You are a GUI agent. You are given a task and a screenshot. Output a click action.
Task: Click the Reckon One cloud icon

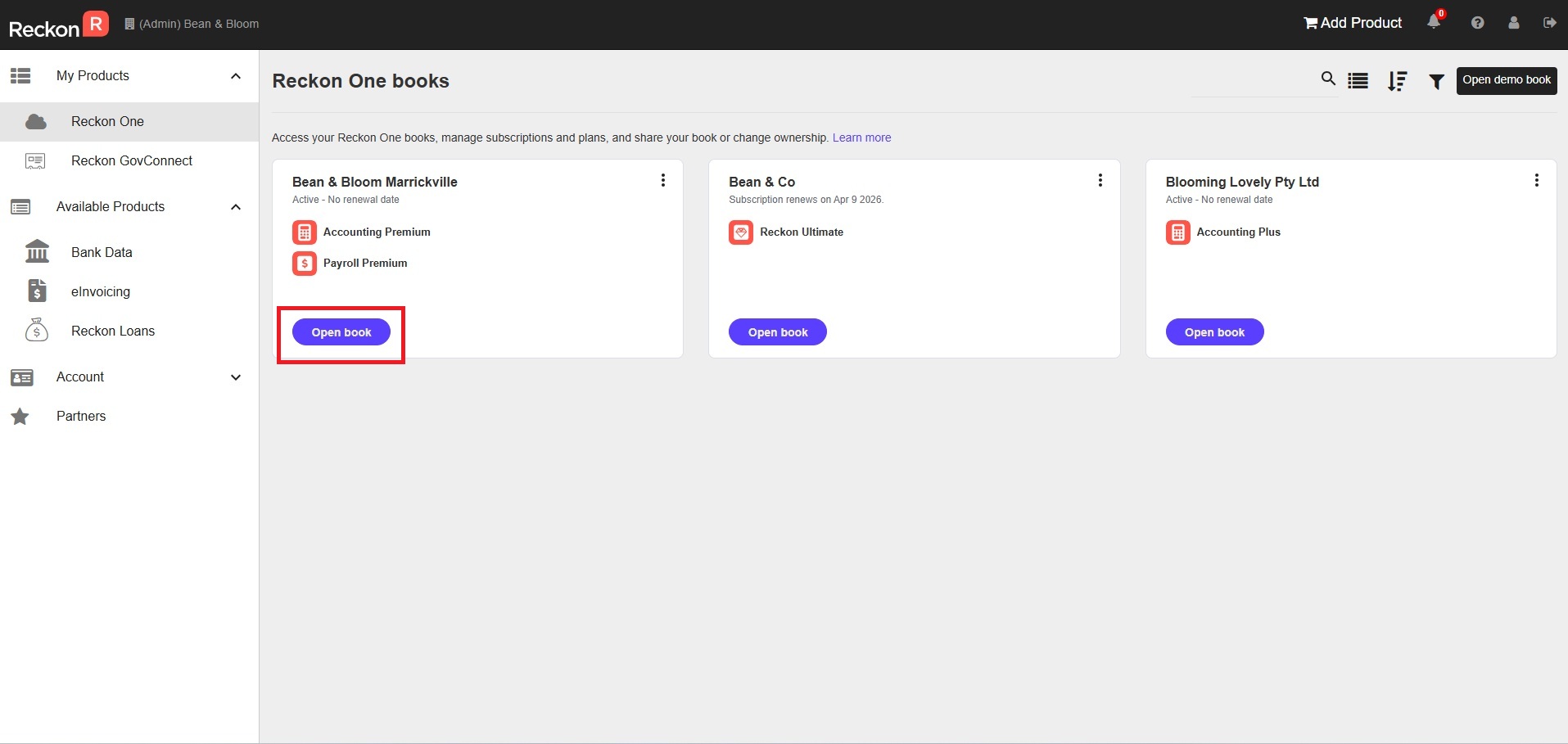pyautogui.click(x=36, y=122)
